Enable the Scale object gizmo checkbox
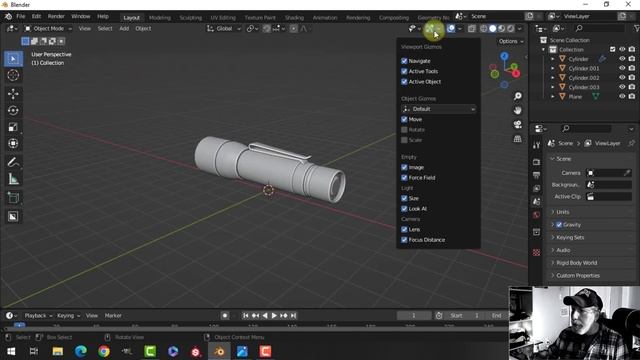The image size is (640, 360). point(404,140)
